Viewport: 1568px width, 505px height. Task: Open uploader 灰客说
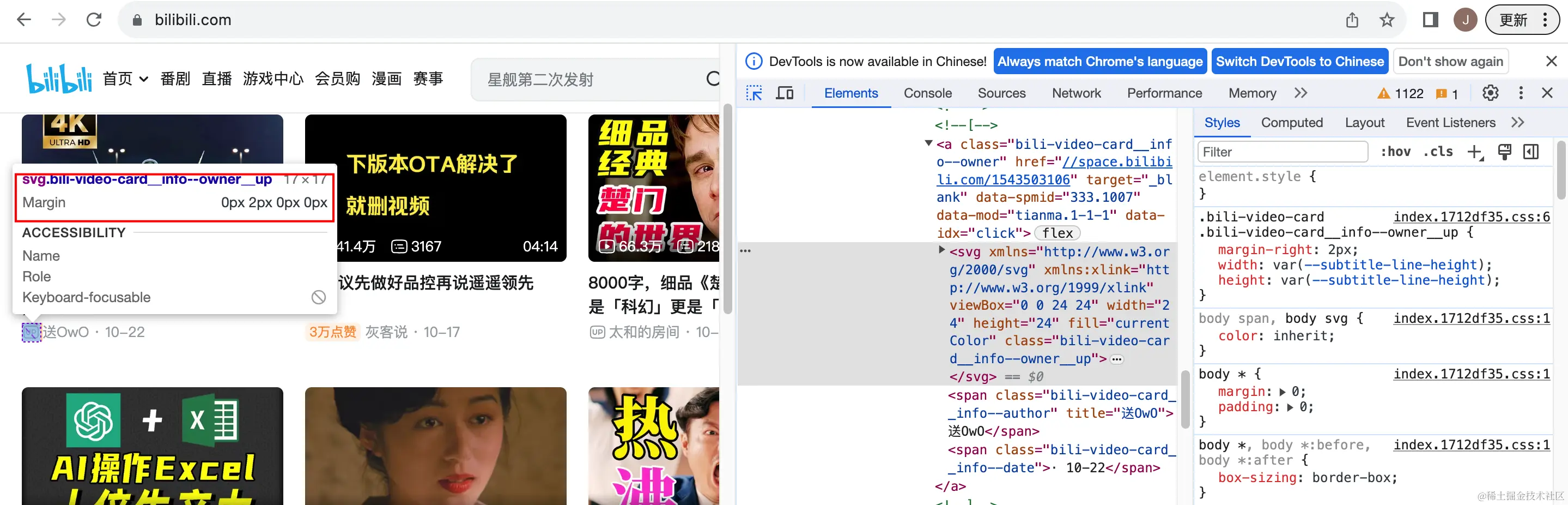(x=386, y=332)
